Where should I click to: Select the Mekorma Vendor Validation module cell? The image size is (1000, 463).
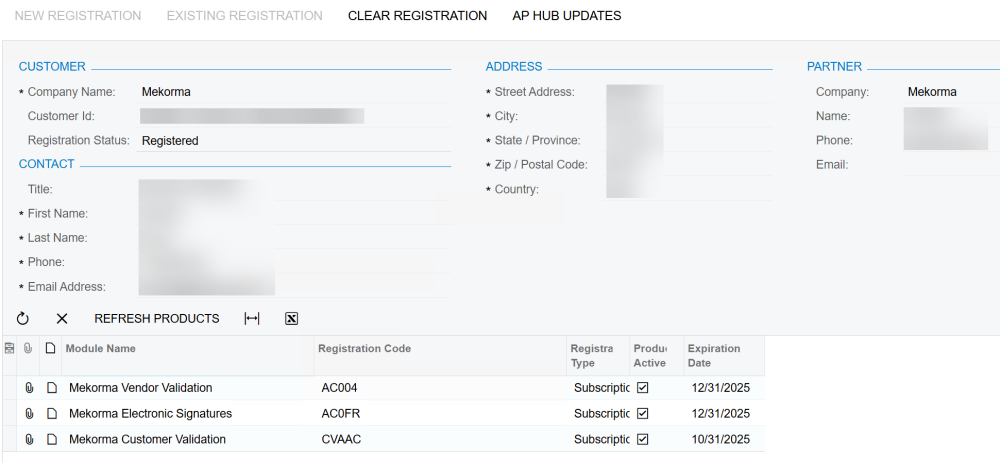coord(188,388)
